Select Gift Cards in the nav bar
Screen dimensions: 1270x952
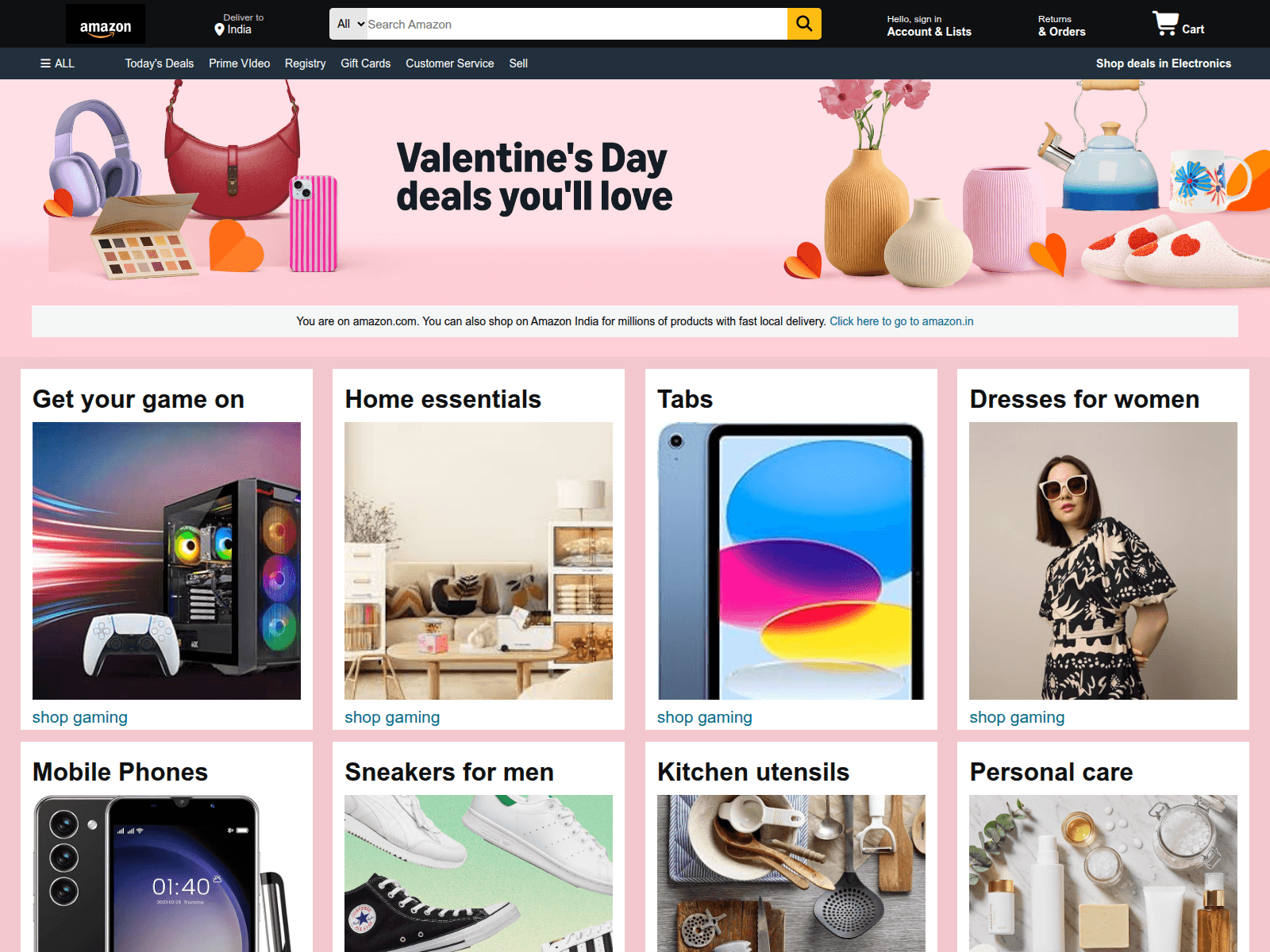tap(366, 63)
